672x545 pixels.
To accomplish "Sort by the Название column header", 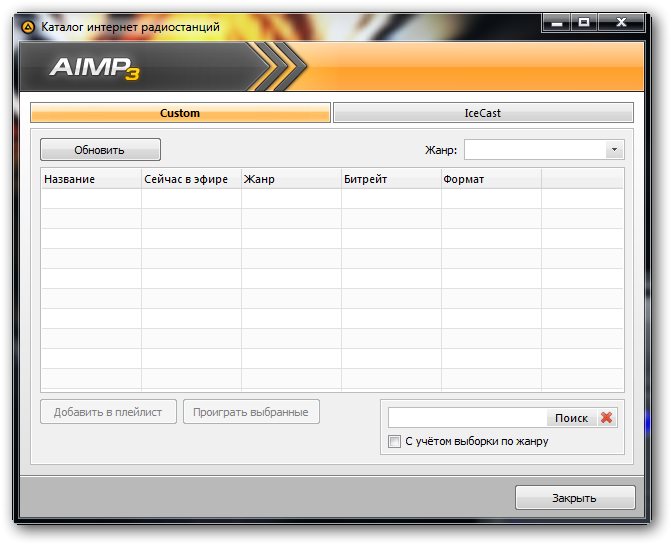I will [91, 179].
